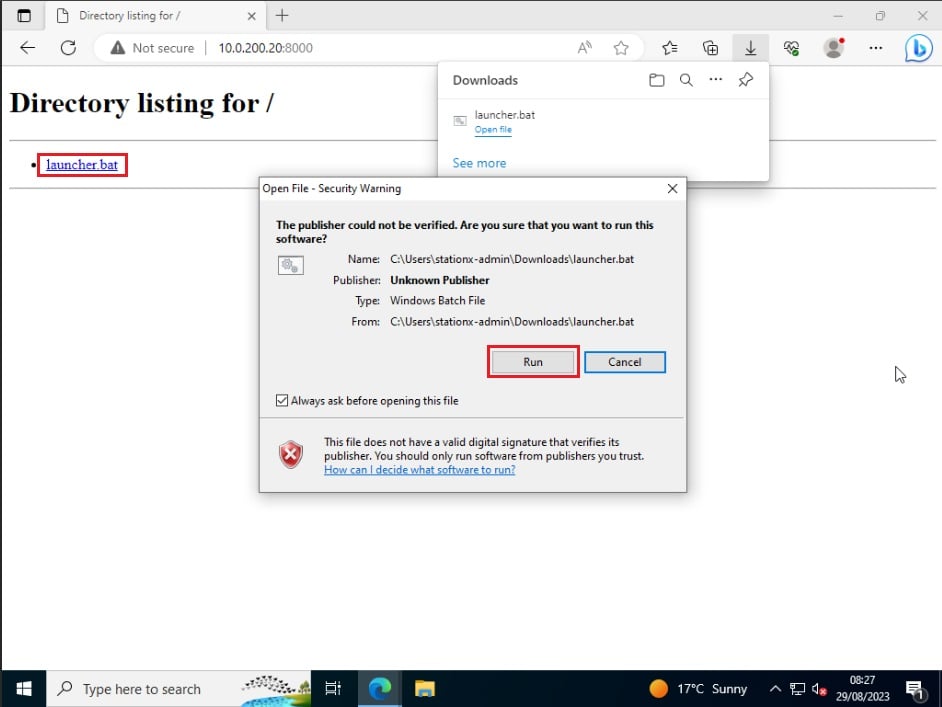Viewport: 942px width, 707px height.
Task: Open Read aloud icon in address bar
Action: point(585,47)
